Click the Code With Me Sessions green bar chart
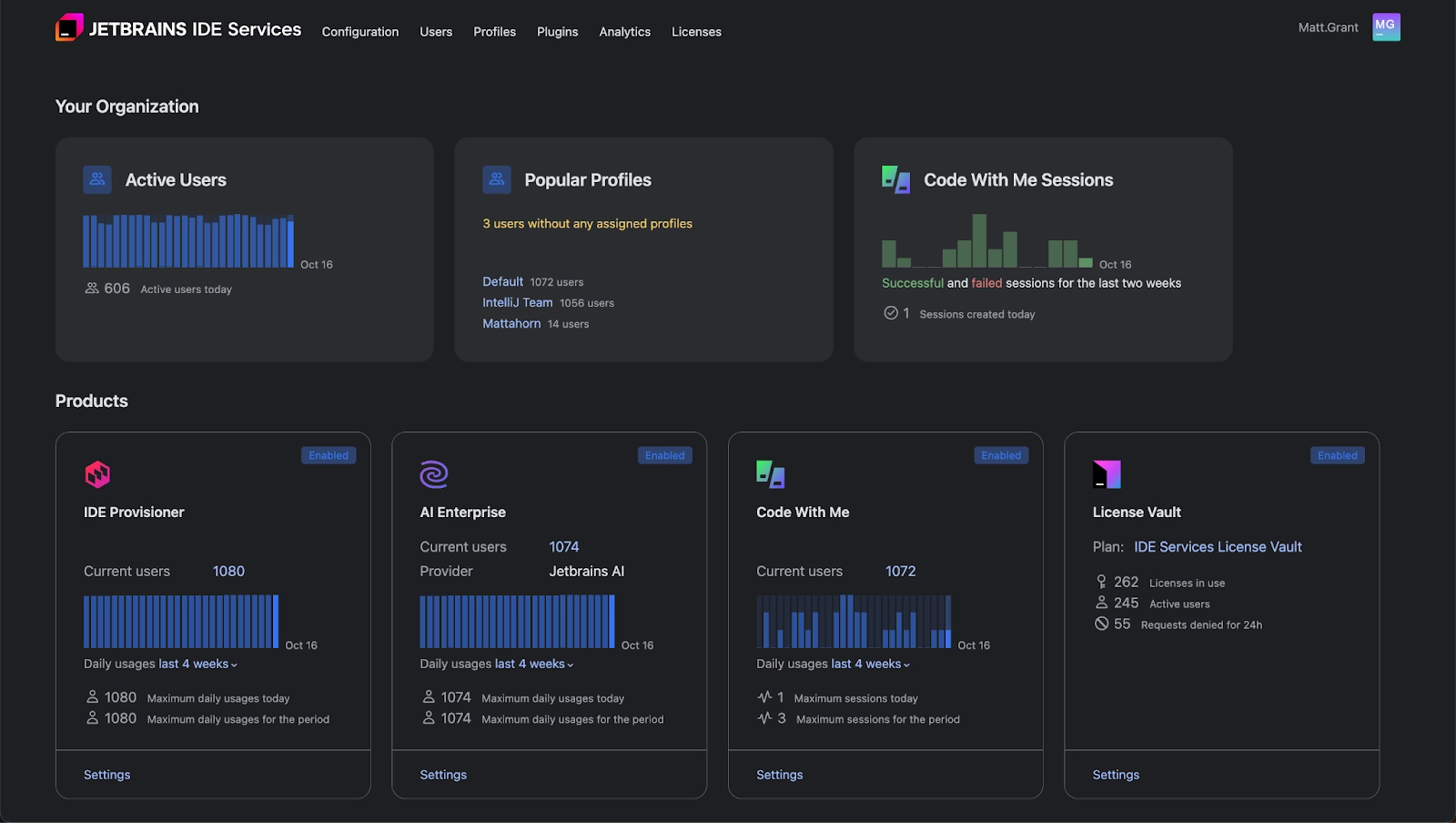The width and height of the screenshot is (1456, 823). tap(987, 240)
